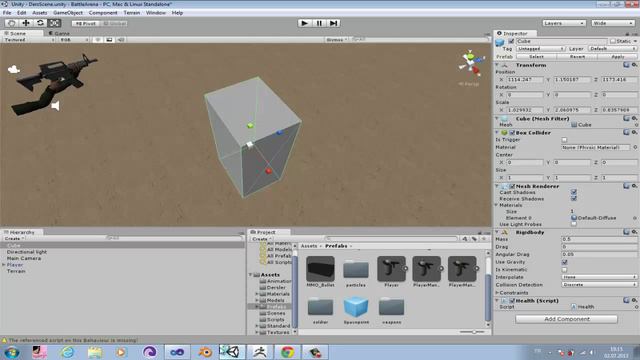Open the Collision Detection dropdown
Image resolution: width=640 pixels, height=360 pixels.
599,284
